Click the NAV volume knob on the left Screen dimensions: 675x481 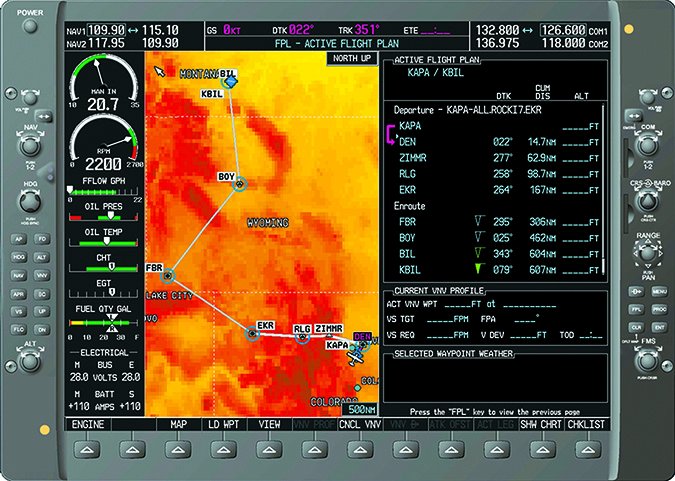[x=30, y=98]
